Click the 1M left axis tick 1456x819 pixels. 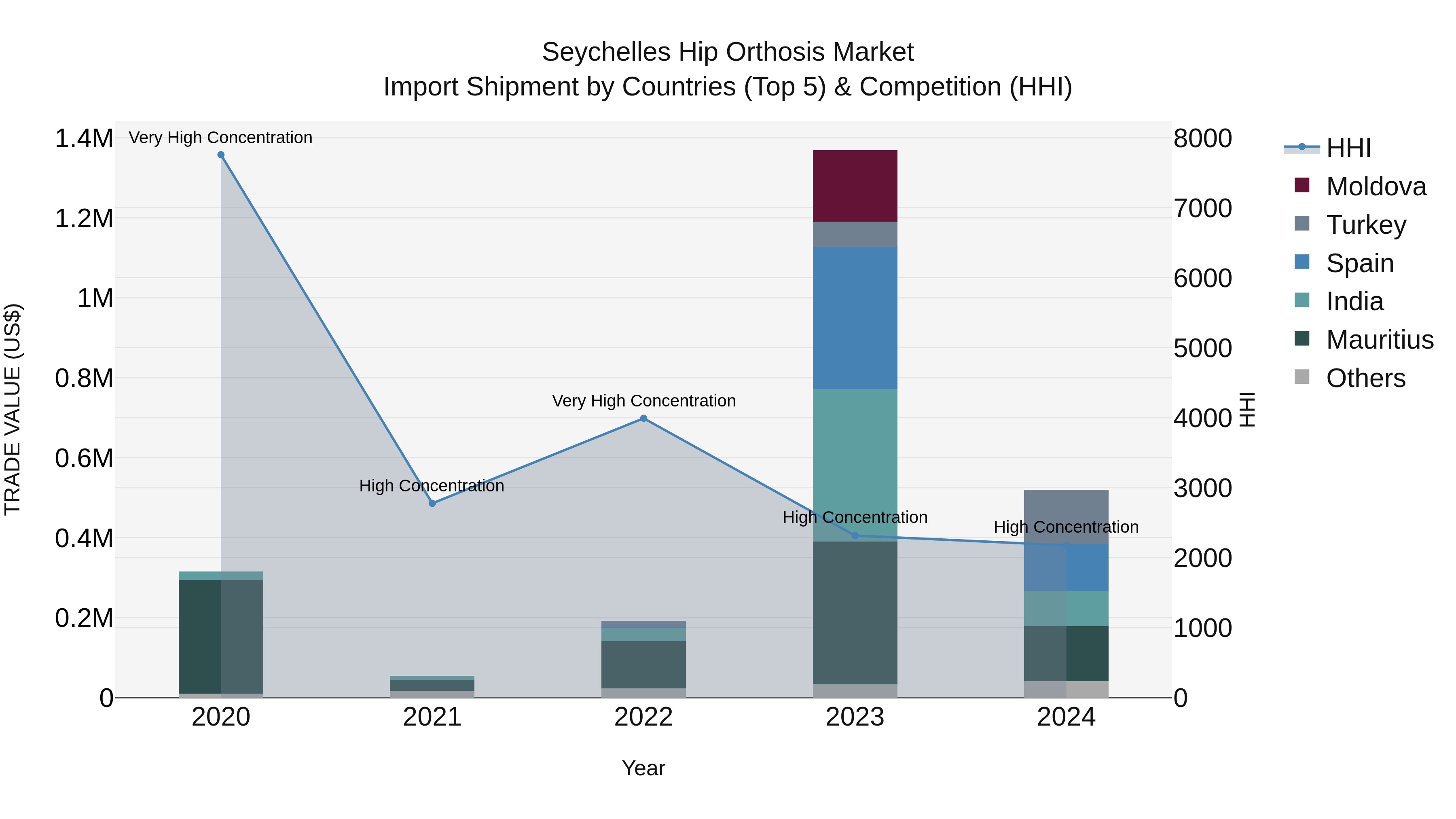click(x=95, y=298)
